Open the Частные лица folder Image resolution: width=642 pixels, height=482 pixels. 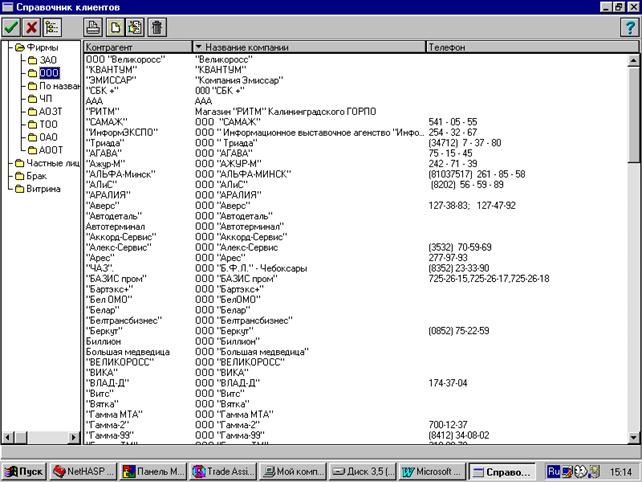point(47,163)
